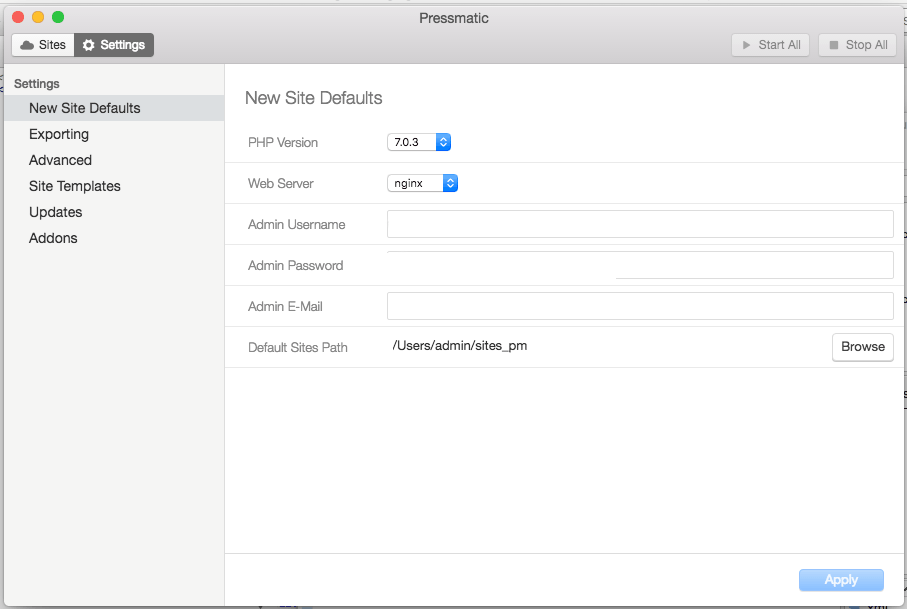Screen dimensions: 907x609
Task: Apply the new site defaults
Action: (841, 580)
